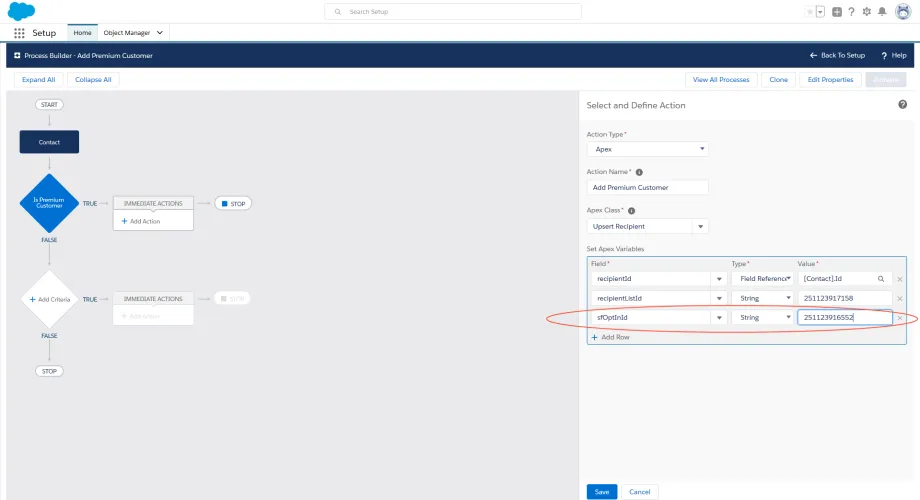Click the global actions plus icon

click(x=837, y=12)
